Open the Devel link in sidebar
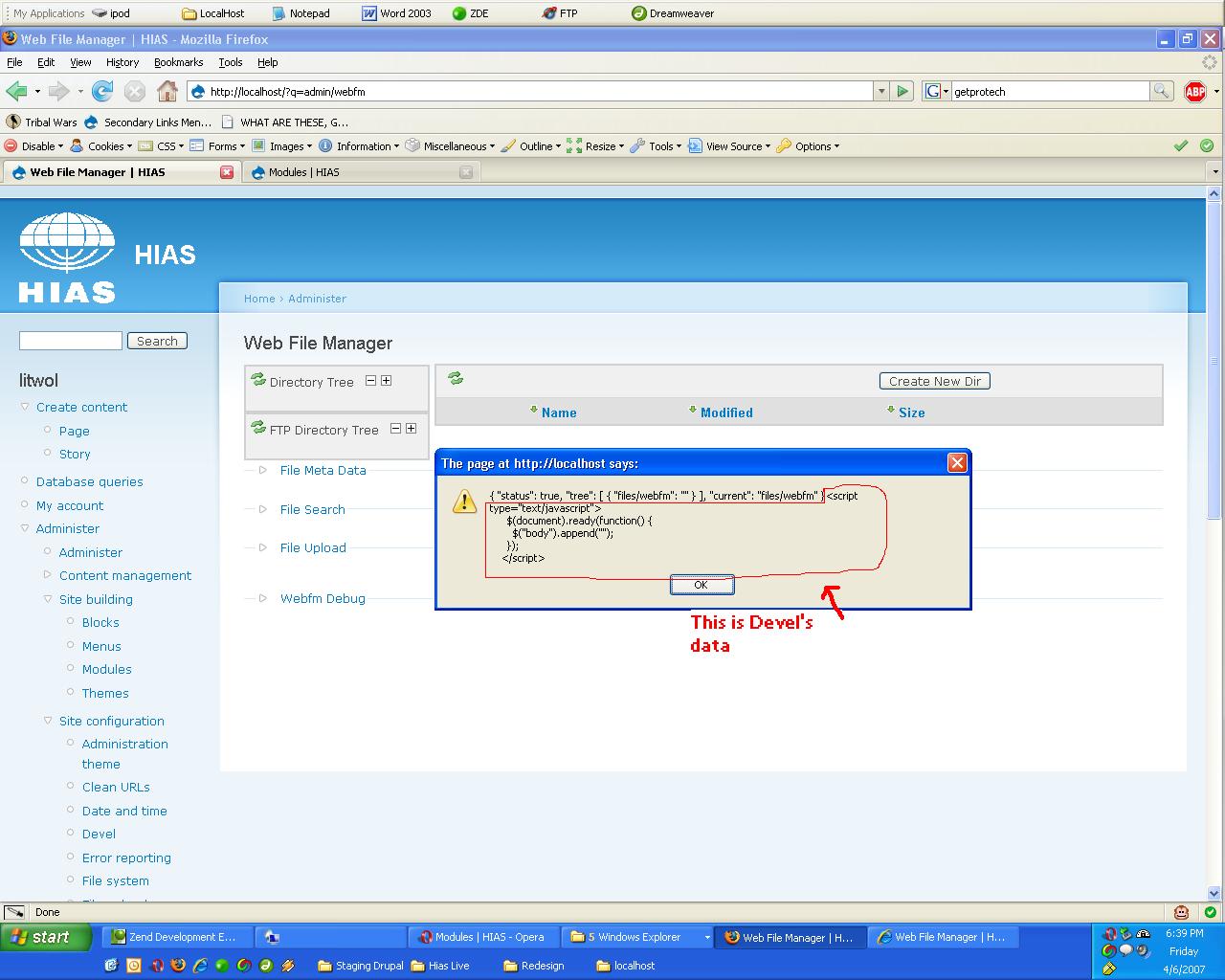 (x=99, y=834)
